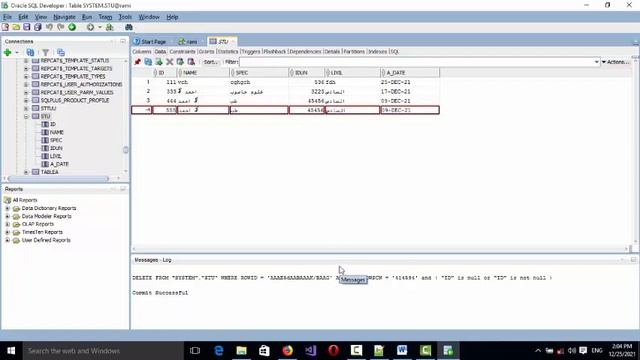The height and width of the screenshot is (360, 640).
Task: Click the Connections tree horizontal scrollbar
Action: click(59, 179)
